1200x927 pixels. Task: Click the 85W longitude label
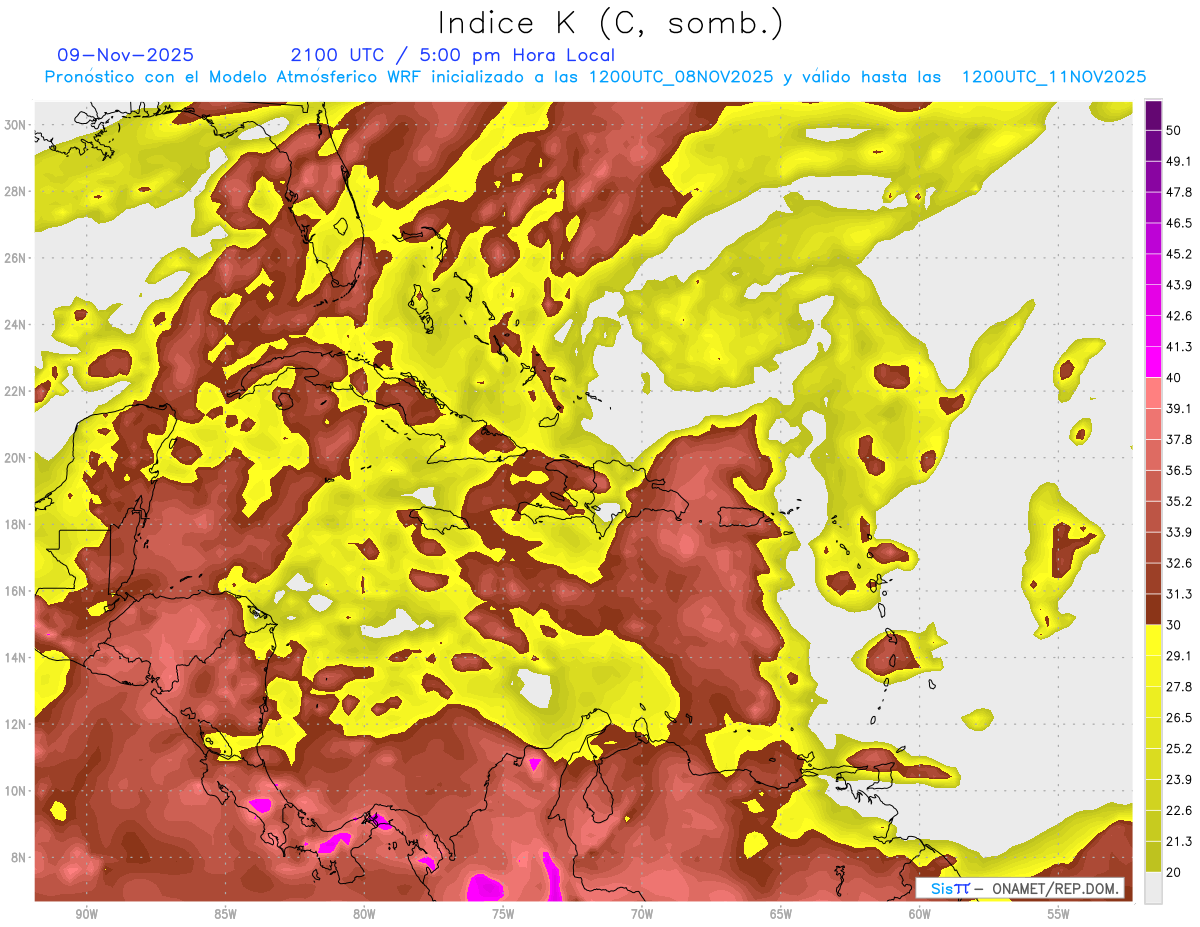point(225,914)
